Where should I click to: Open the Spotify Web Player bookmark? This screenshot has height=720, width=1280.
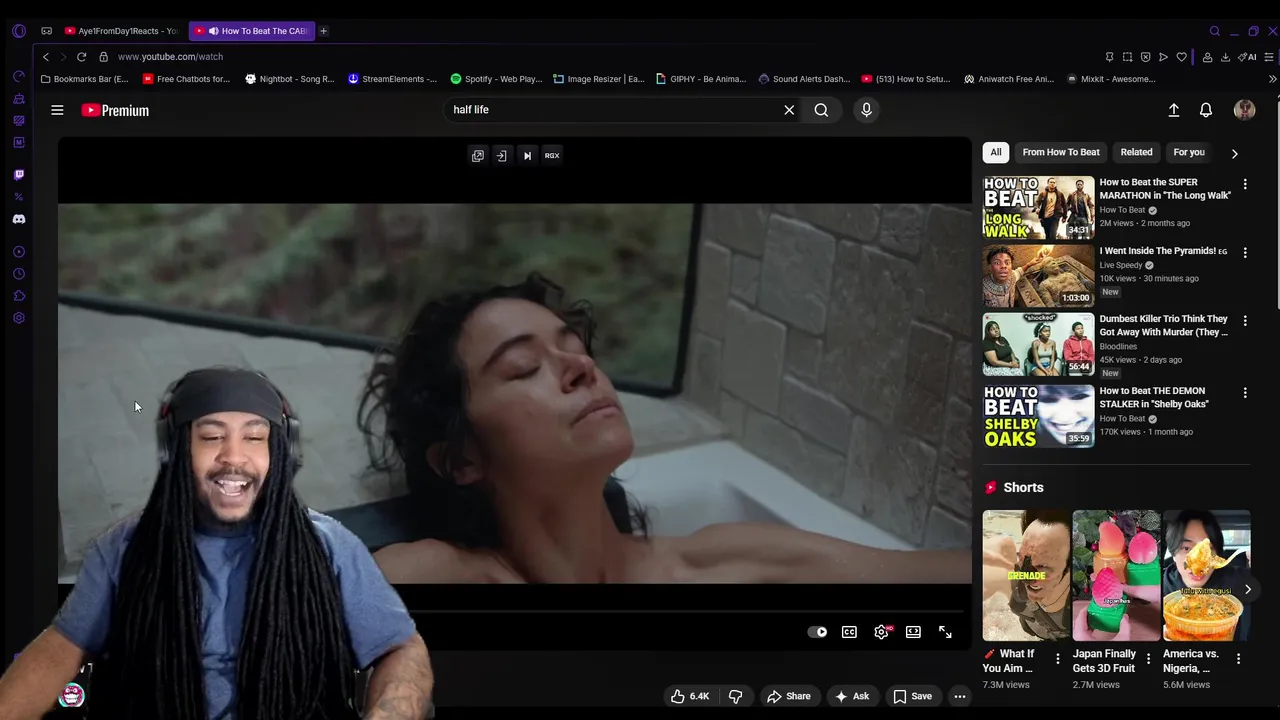496,79
